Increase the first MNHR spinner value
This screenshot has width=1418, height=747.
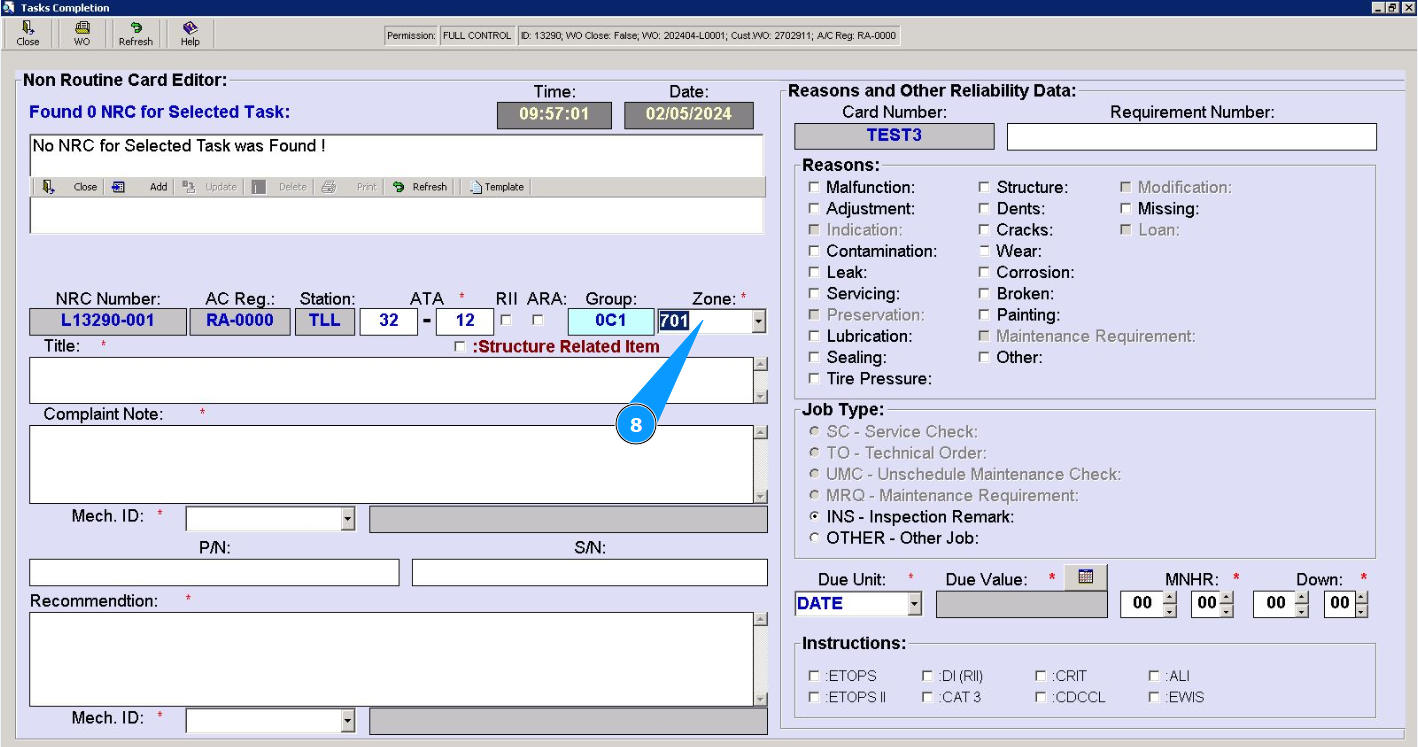coord(1170,598)
